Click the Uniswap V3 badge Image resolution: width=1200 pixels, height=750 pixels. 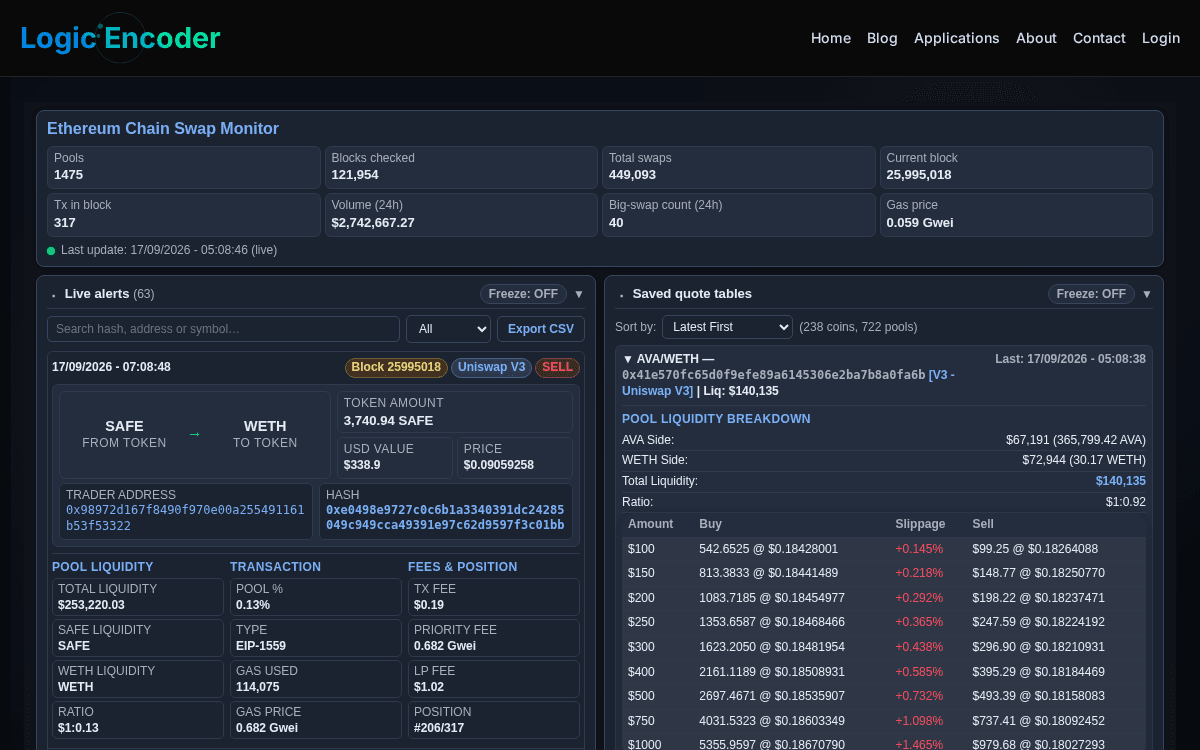(491, 367)
